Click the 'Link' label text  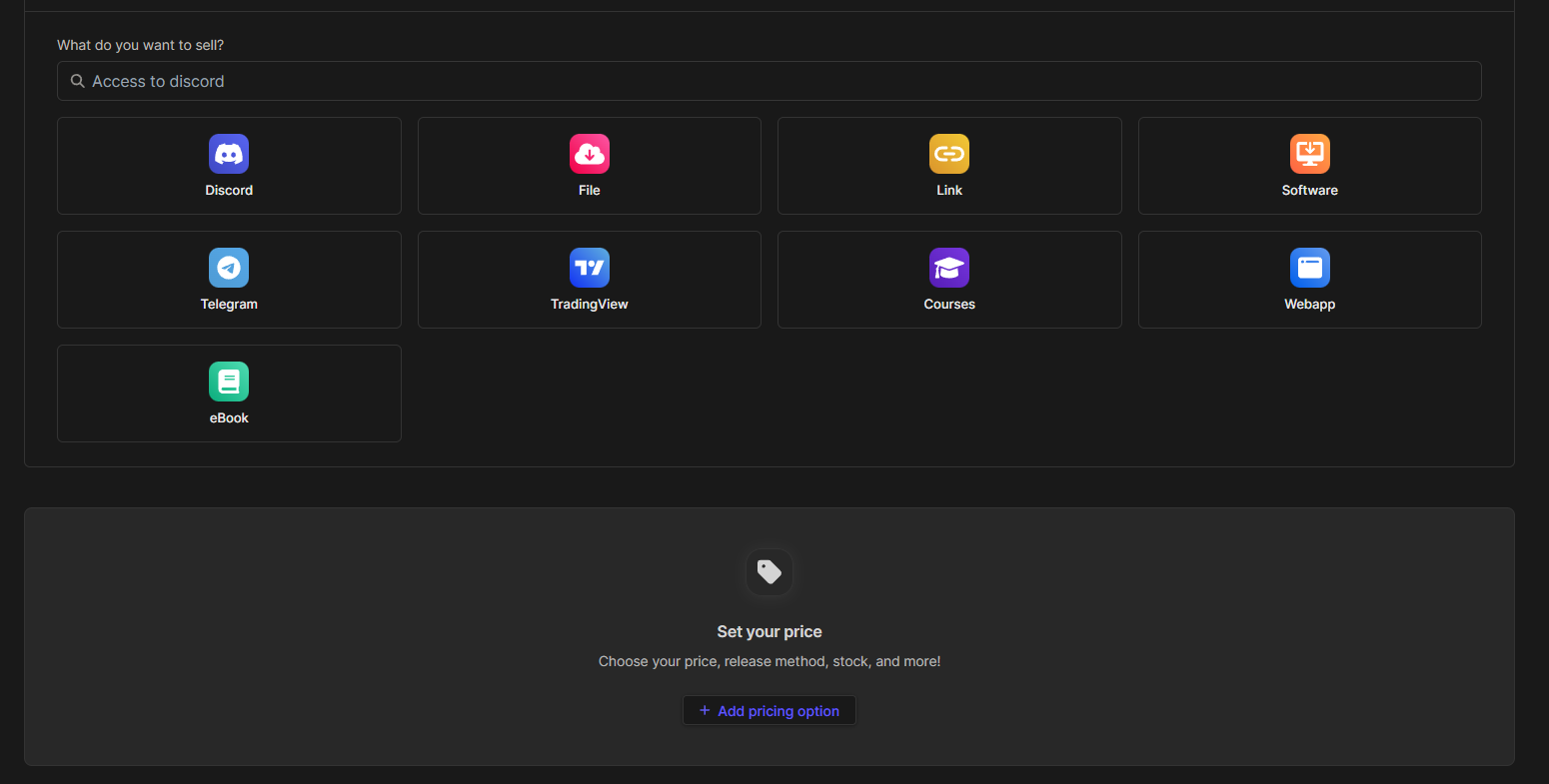[x=949, y=190]
